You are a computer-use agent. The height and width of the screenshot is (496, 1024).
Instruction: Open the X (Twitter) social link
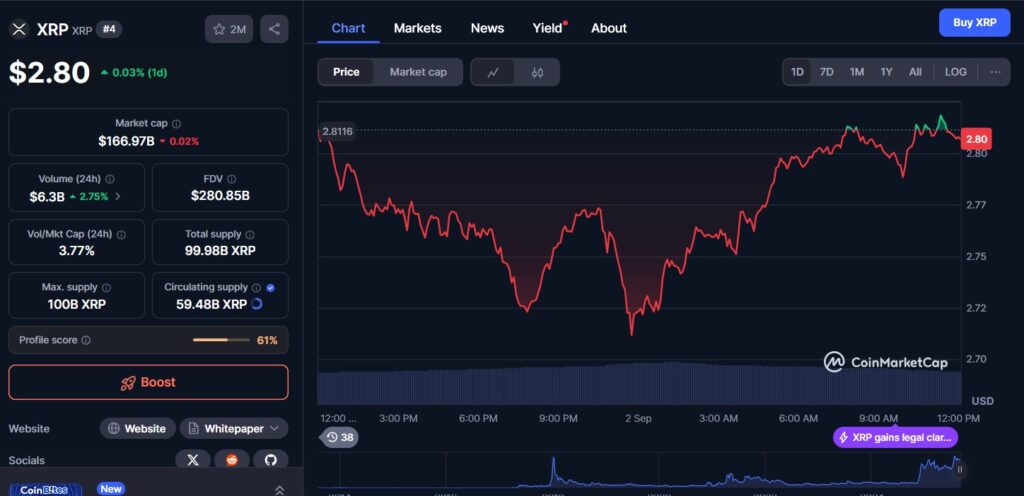pos(193,459)
